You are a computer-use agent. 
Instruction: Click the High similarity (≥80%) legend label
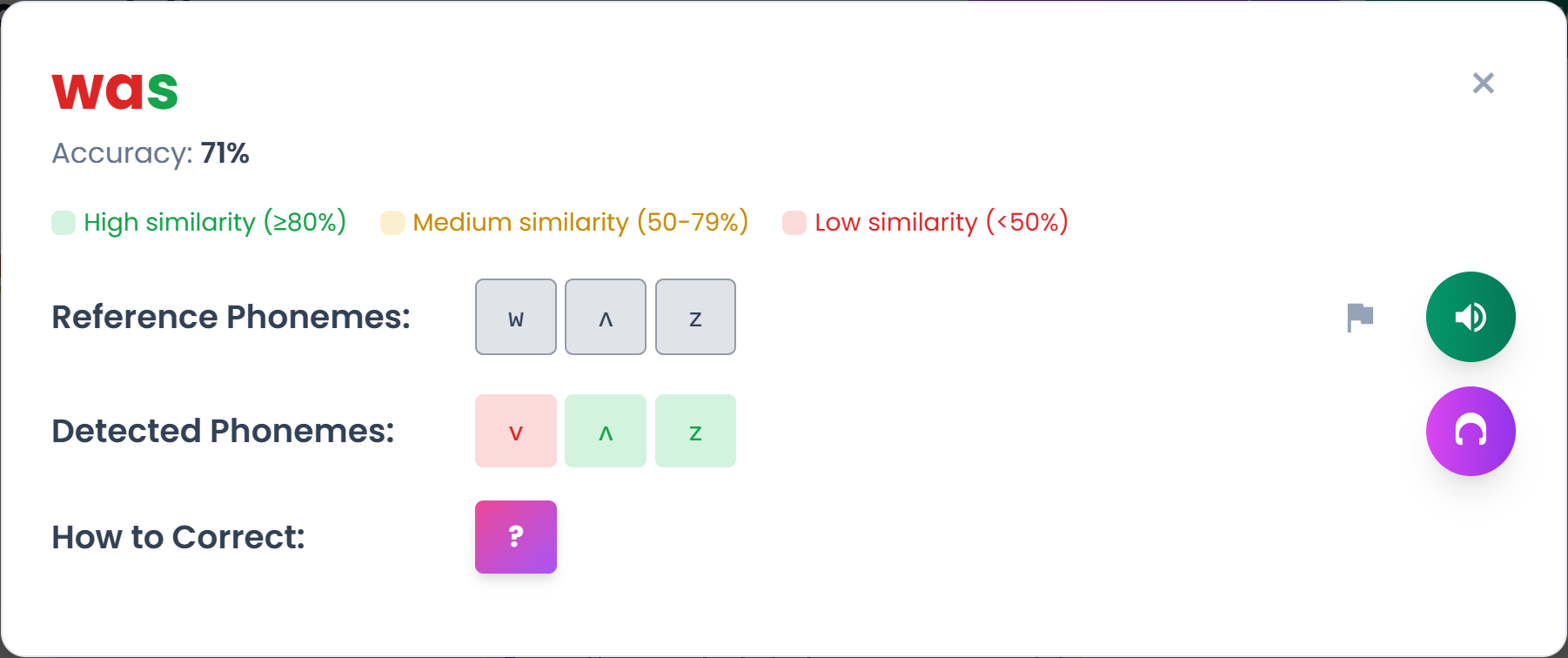click(x=215, y=223)
